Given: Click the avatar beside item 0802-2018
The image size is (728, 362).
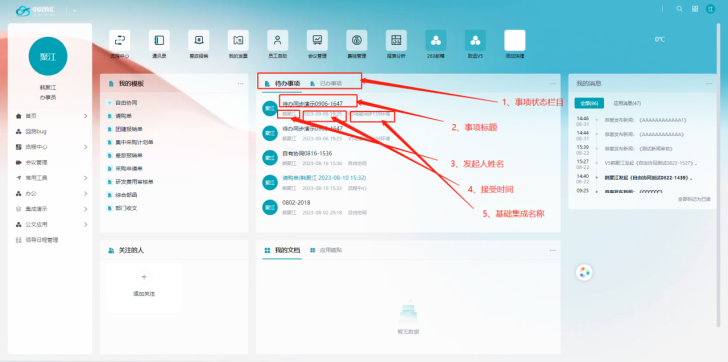Looking at the screenshot, I should point(270,207).
